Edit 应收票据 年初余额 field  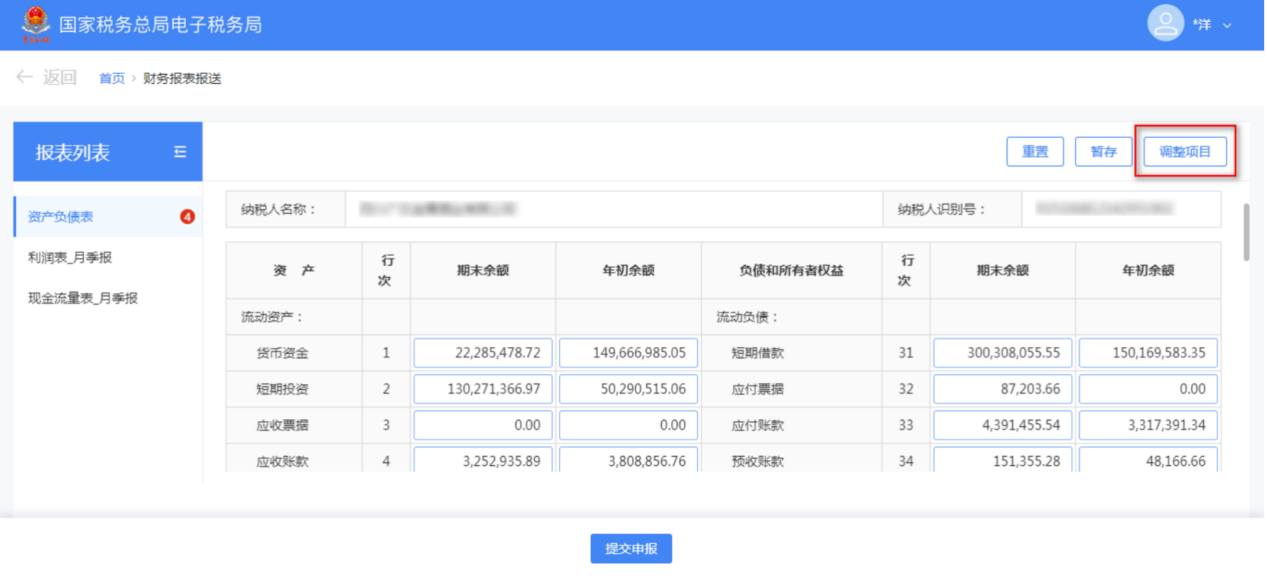[628, 425]
